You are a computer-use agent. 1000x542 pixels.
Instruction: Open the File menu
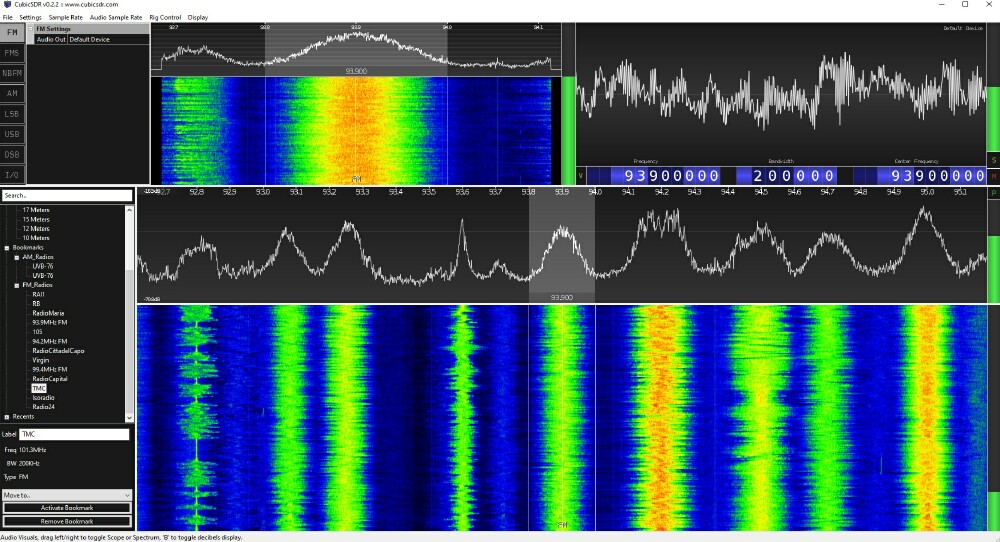click(8, 17)
